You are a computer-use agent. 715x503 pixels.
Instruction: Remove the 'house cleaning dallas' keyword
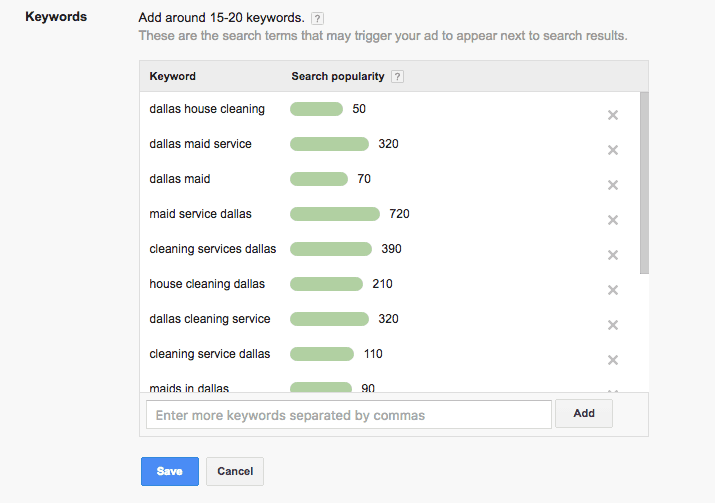tap(613, 290)
